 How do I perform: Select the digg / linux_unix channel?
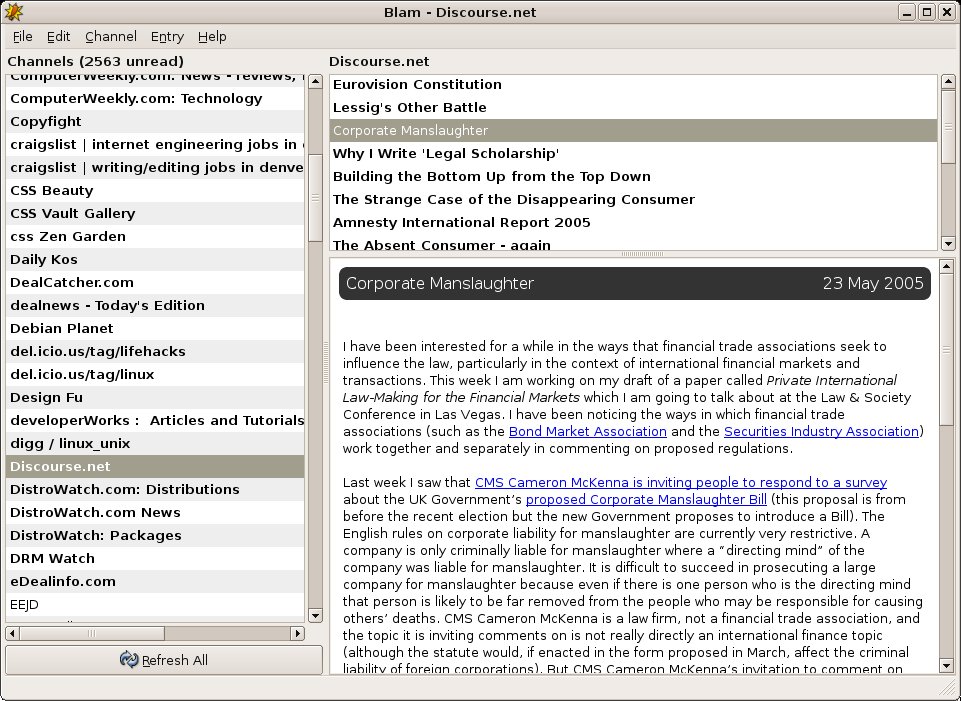(155, 443)
